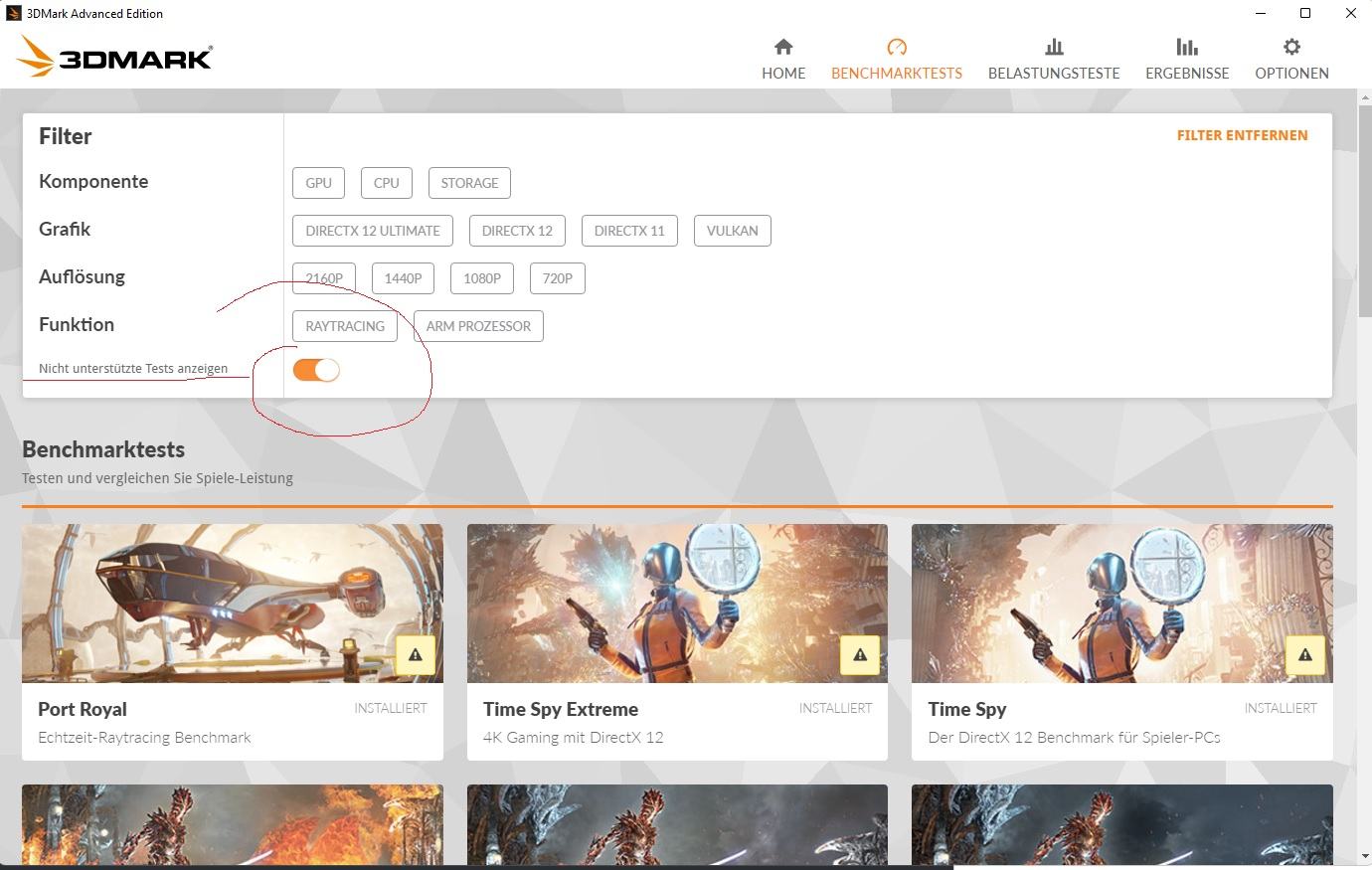Click the 3DMark title bar app icon
Viewport: 1372px width, 870px height.
point(14,13)
